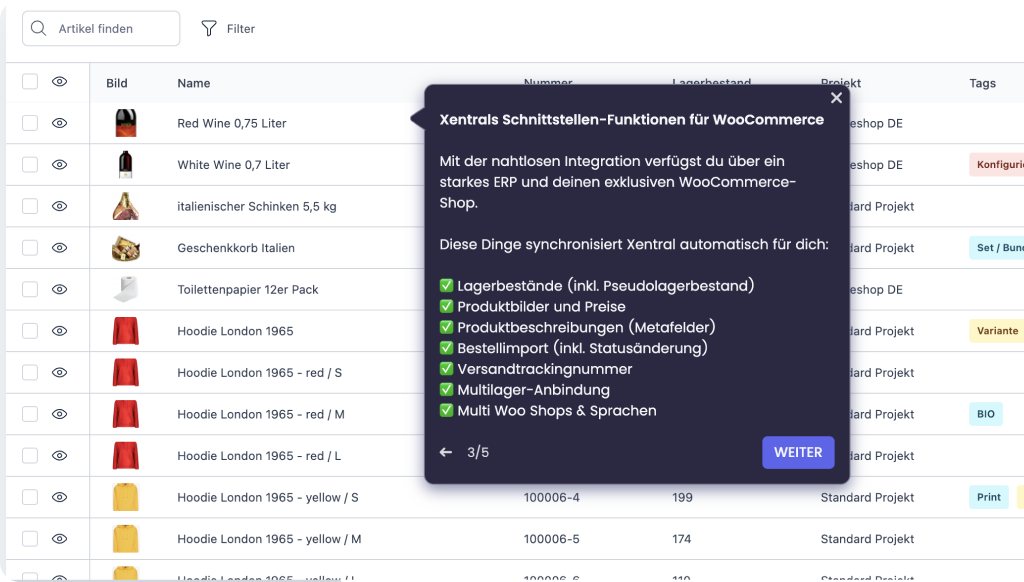Open article Geschenkkorb Italien

point(236,248)
